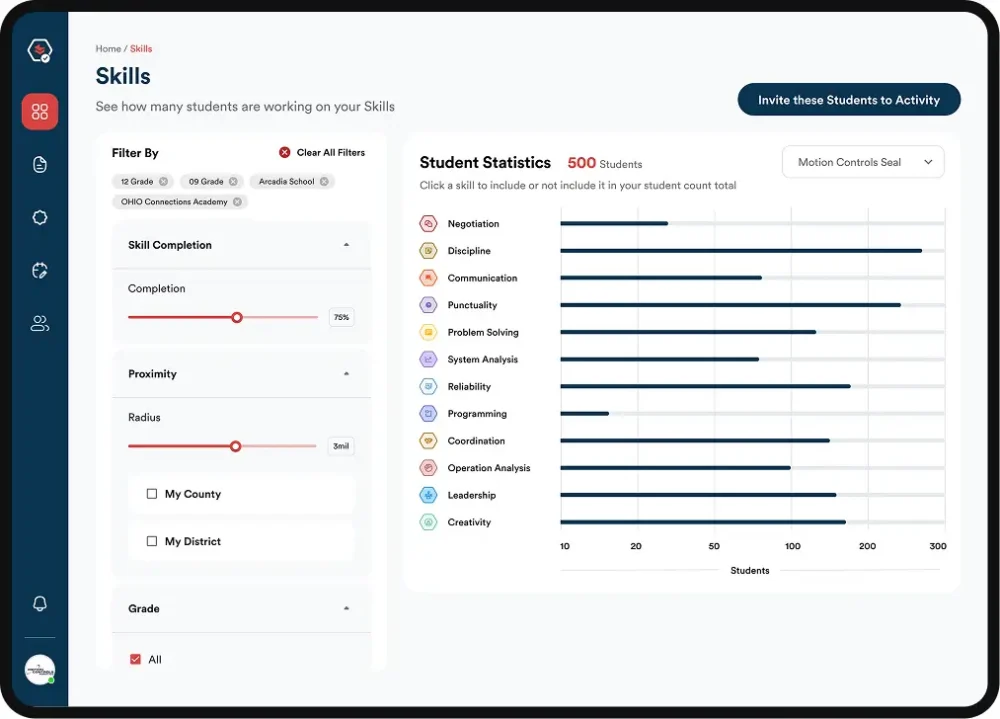Open the dashboard grid icon in sidebar
The image size is (1000, 719).
pos(40,112)
